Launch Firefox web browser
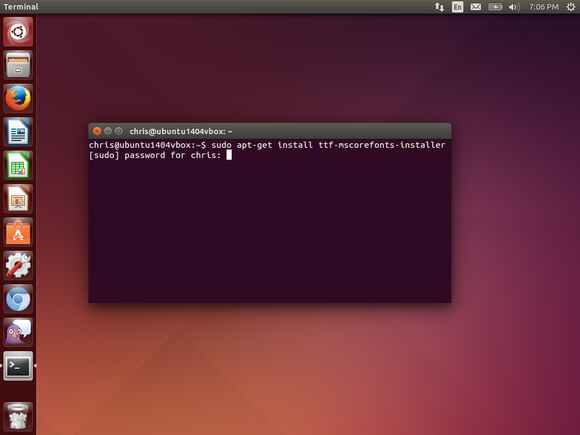Screen dimensions: 580x435 (18, 98)
